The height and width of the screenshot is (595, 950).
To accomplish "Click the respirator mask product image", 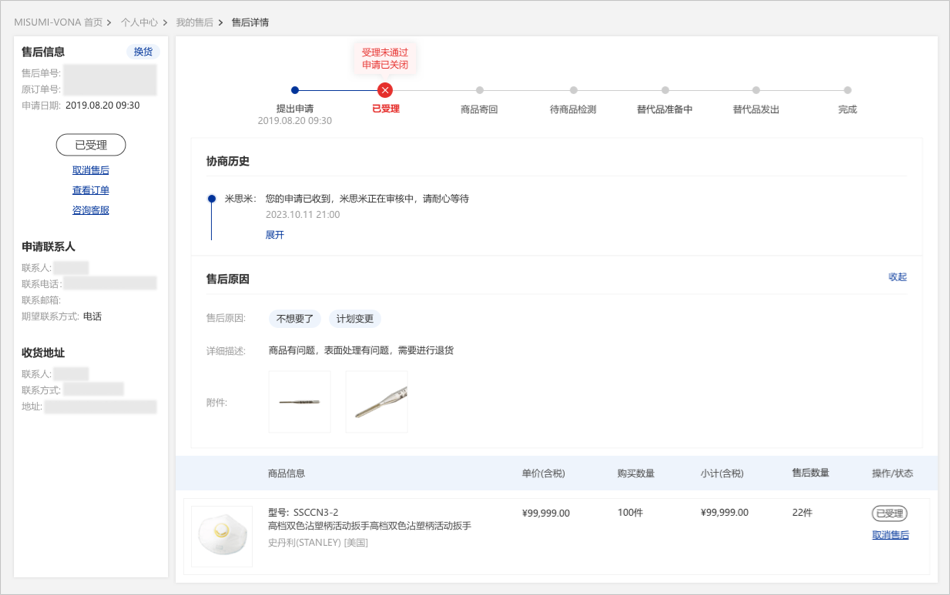I will tap(222, 537).
